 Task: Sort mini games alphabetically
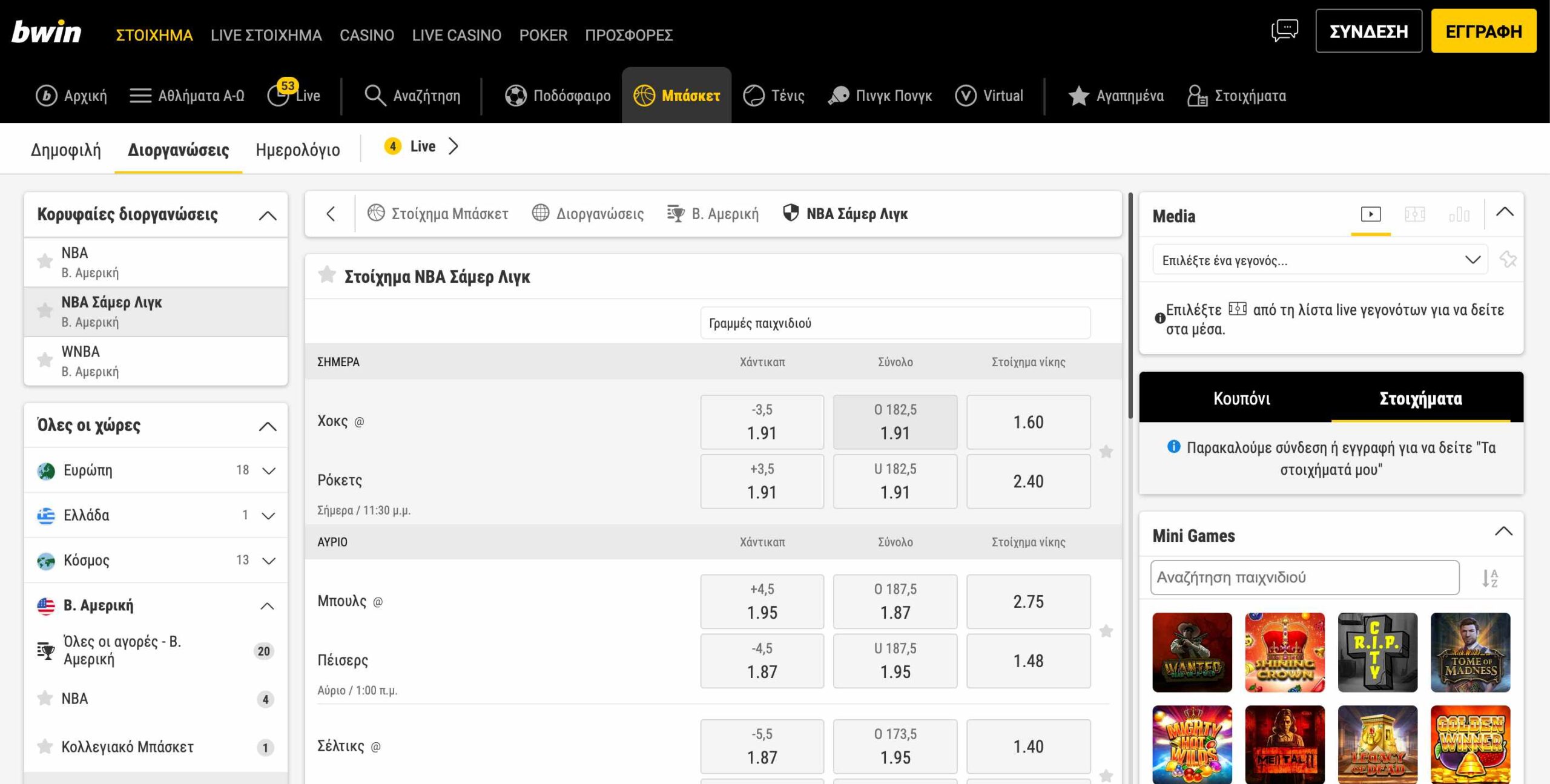click(x=1490, y=578)
